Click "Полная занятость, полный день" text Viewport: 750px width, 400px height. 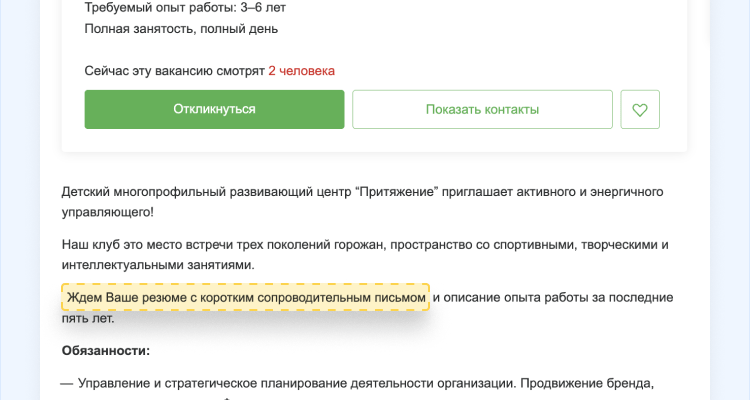point(181,28)
